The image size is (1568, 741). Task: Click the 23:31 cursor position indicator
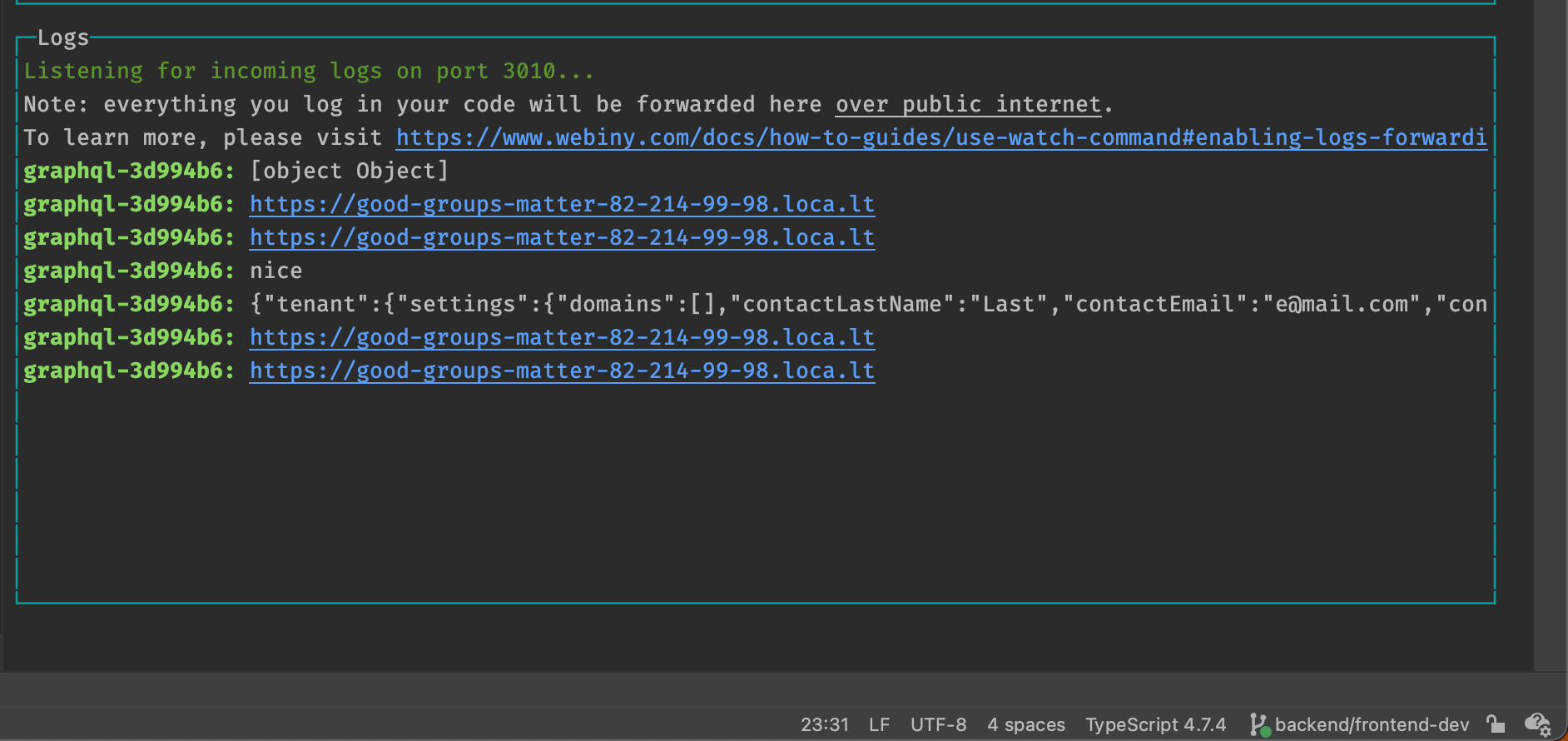coord(824,724)
